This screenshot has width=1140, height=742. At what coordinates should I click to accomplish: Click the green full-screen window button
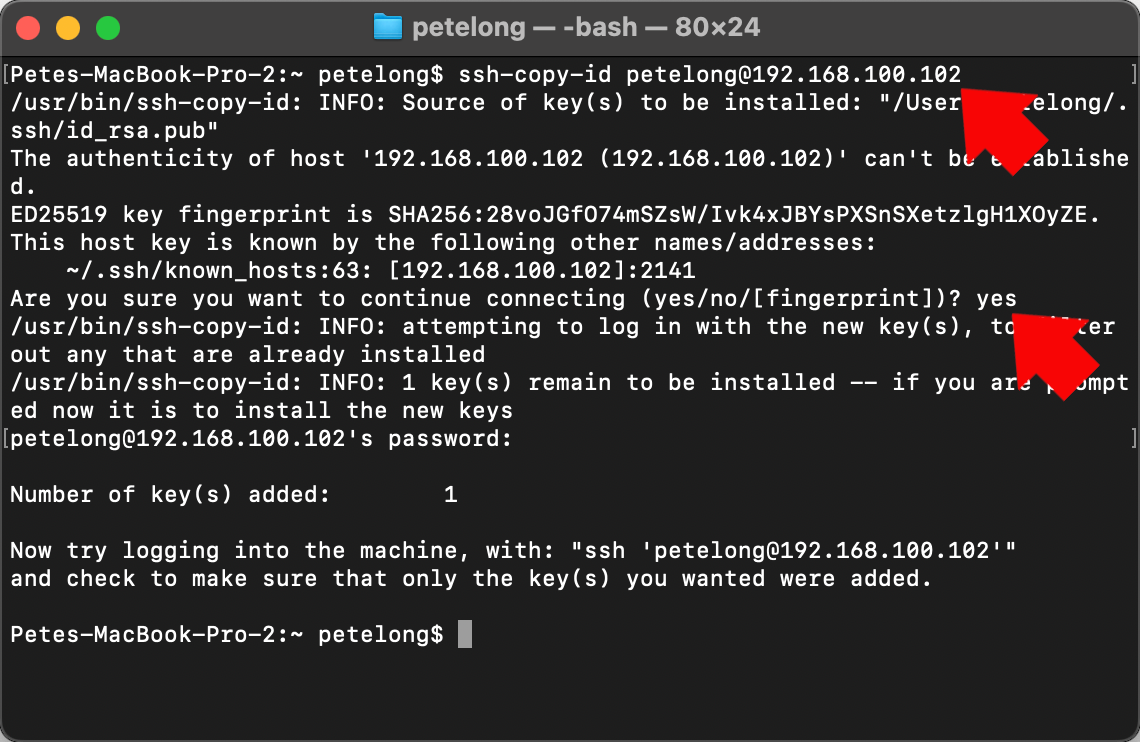click(x=108, y=28)
